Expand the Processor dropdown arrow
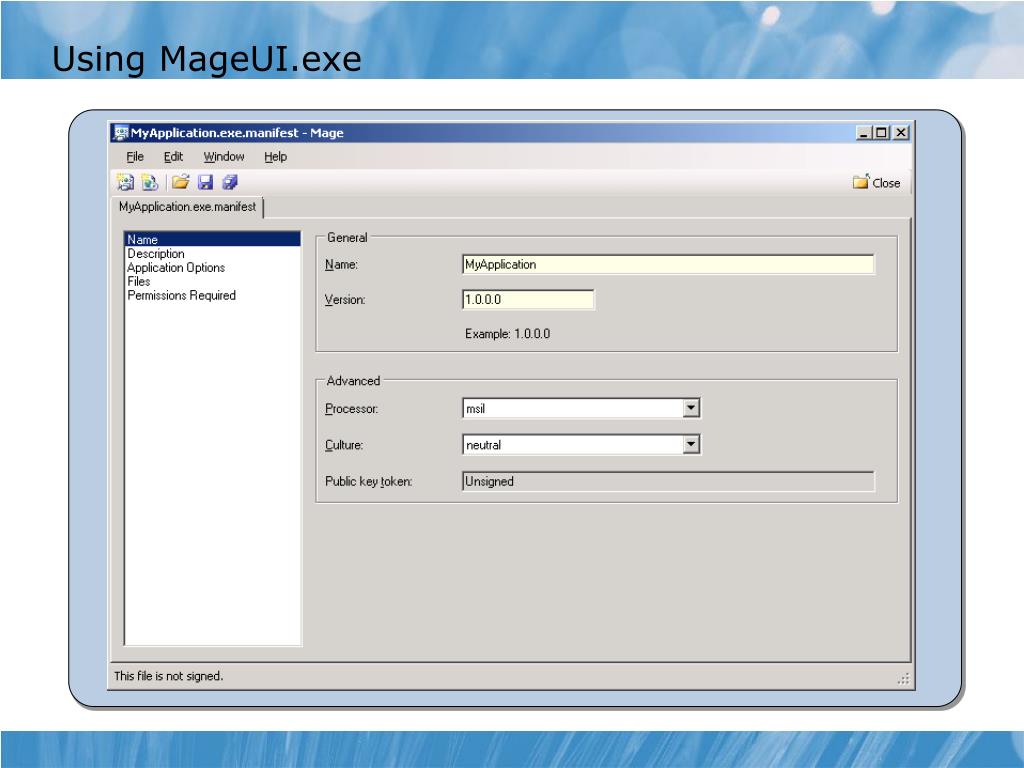Screen dimensions: 1024x768 coord(691,408)
